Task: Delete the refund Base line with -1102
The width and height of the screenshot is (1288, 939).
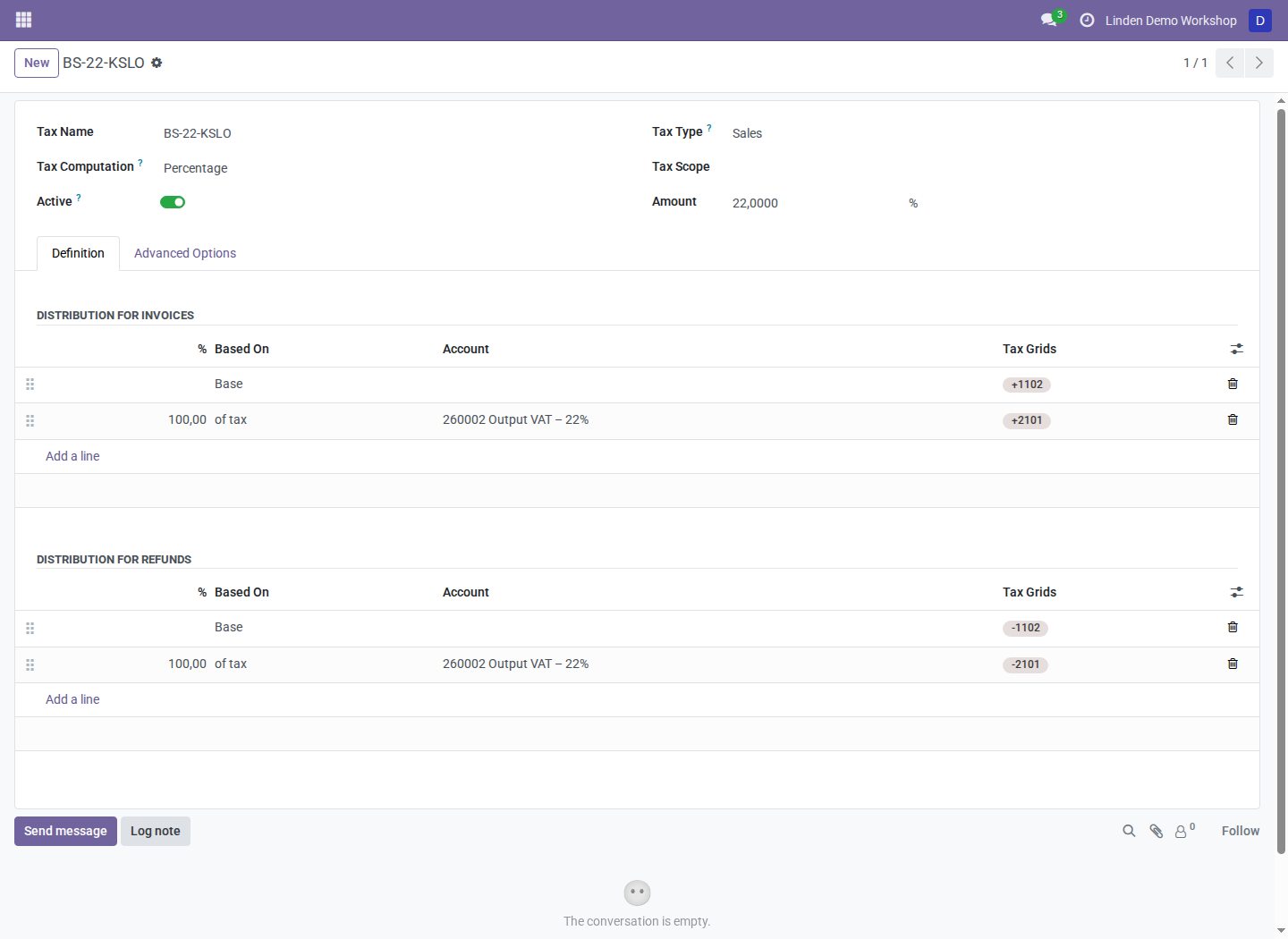Action: pyautogui.click(x=1233, y=627)
